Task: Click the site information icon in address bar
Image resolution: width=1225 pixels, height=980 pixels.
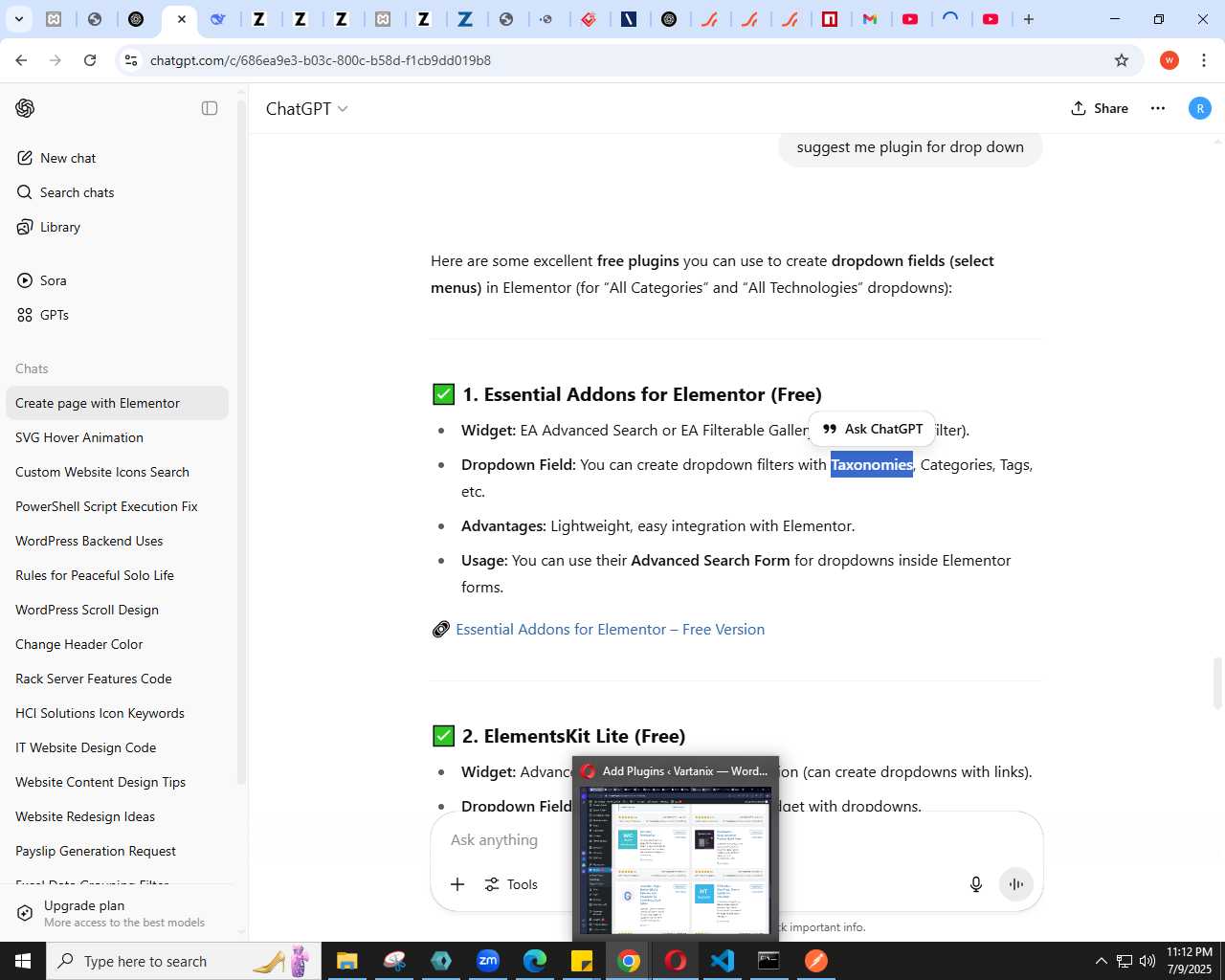Action: click(x=132, y=60)
